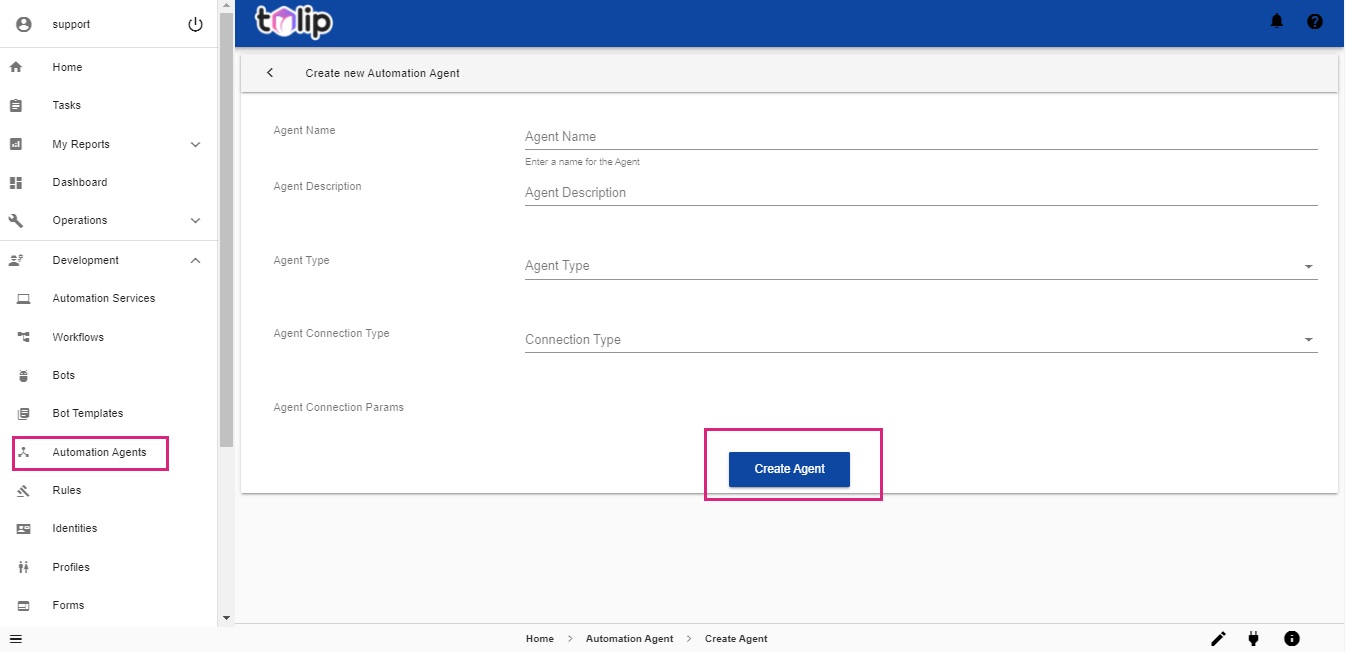
Task: Click the plug connection icon in footer
Action: point(1253,638)
